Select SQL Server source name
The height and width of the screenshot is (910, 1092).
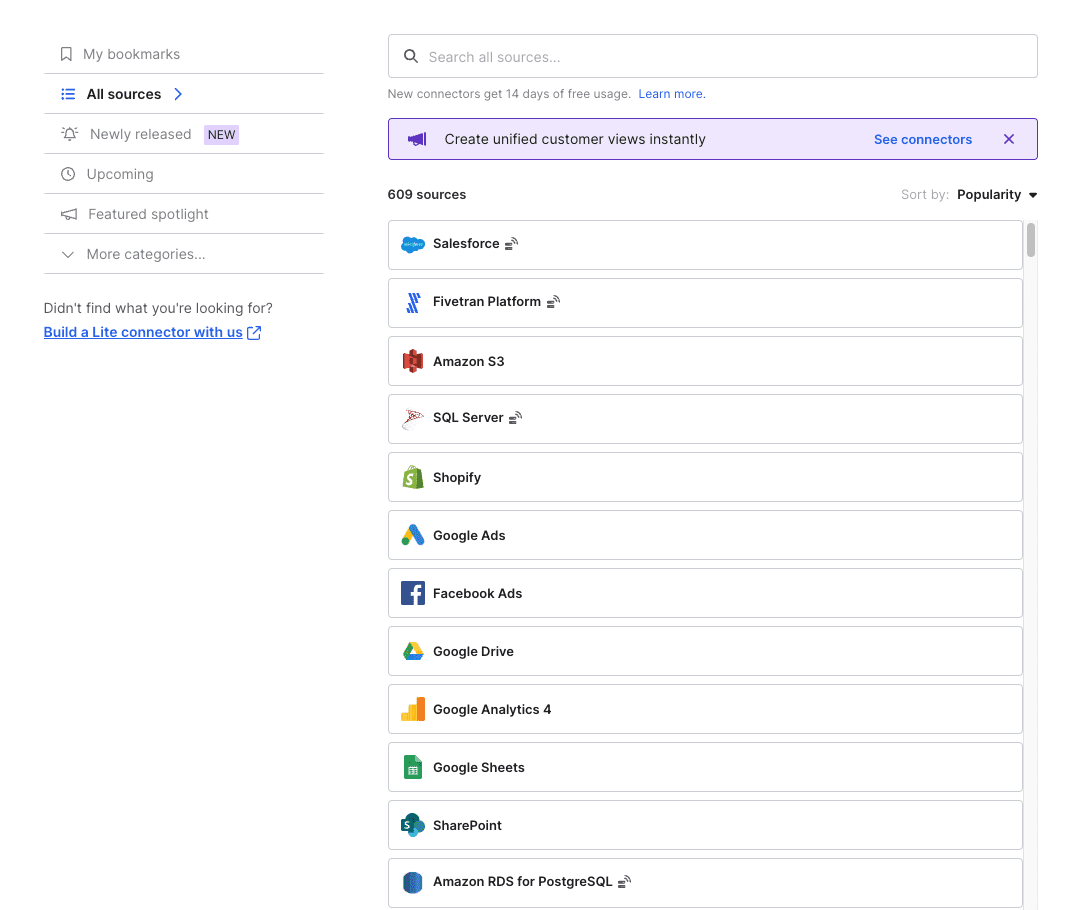(468, 418)
